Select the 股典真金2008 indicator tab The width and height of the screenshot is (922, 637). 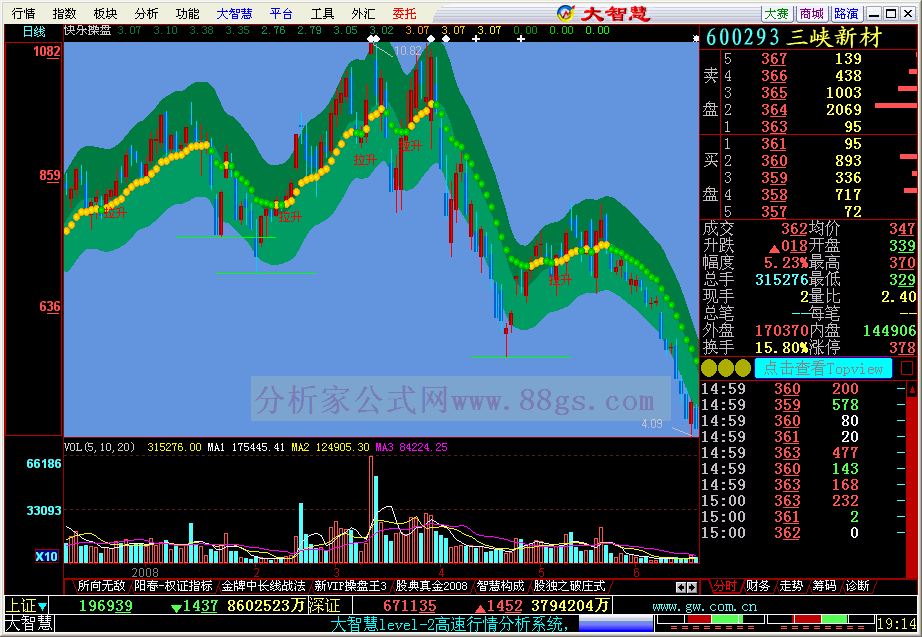coord(431,586)
